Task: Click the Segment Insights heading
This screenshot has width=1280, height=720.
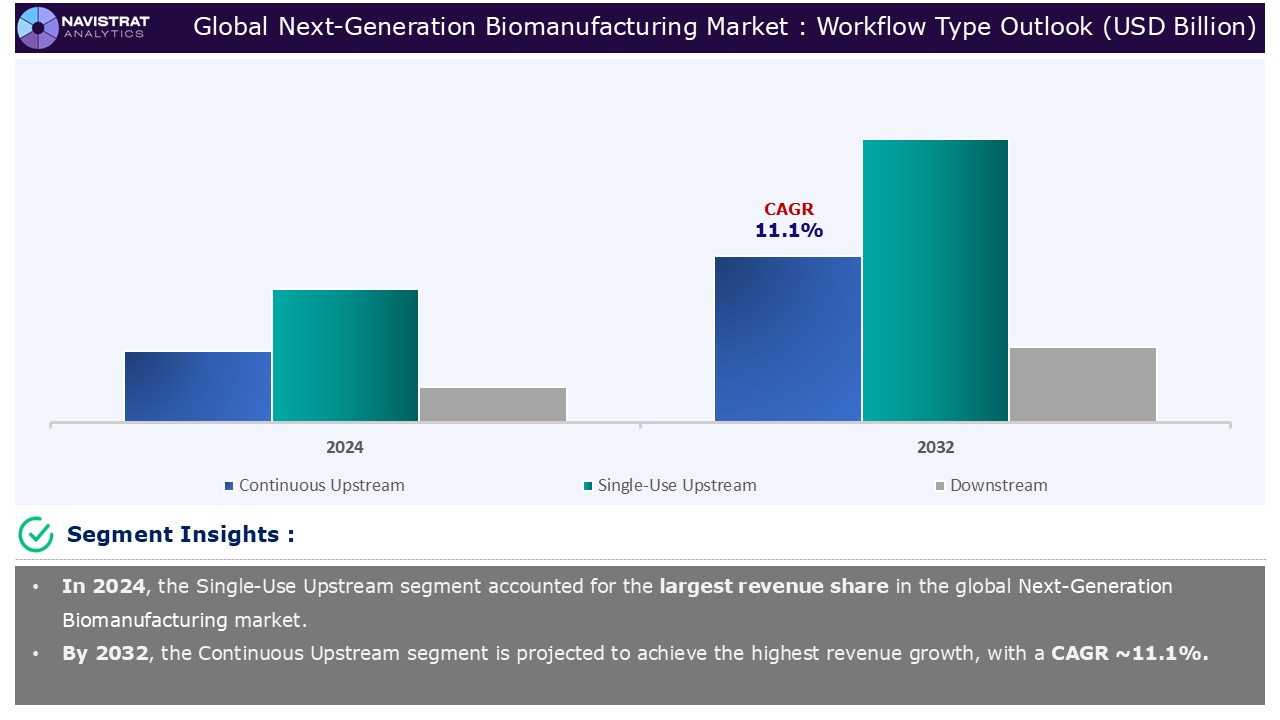Action: coord(180,535)
